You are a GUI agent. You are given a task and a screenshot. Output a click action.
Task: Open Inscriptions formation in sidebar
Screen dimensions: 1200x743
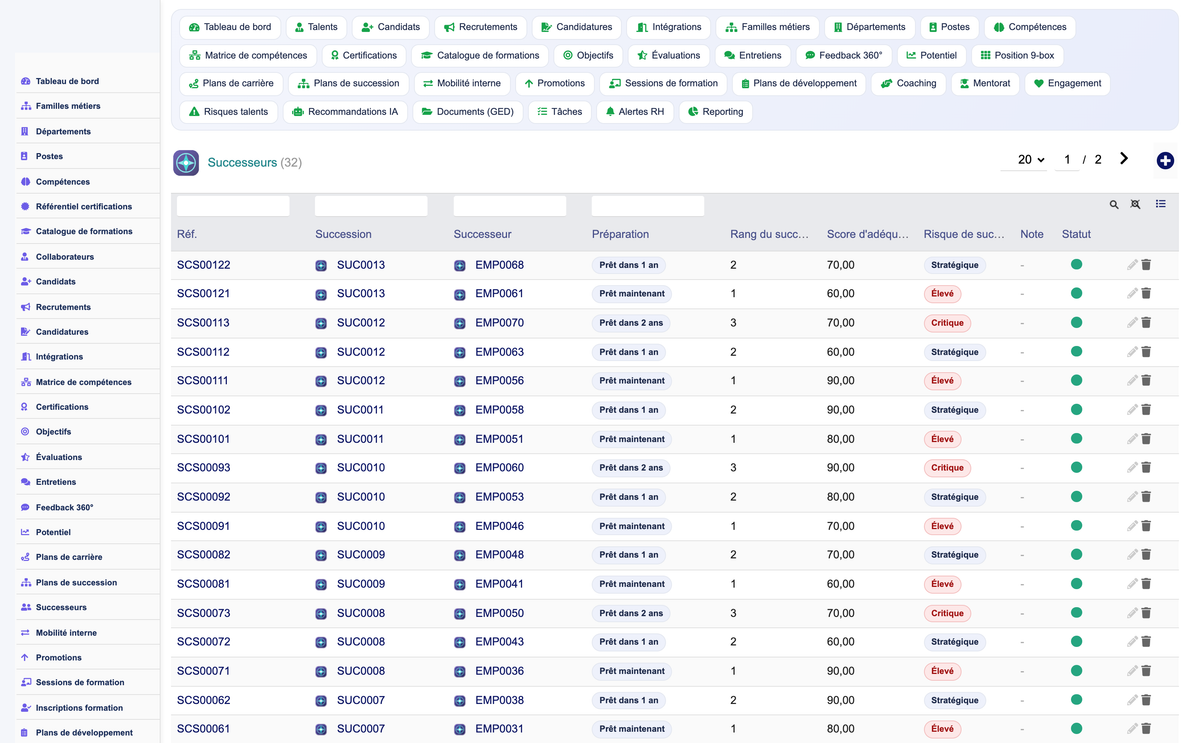pyautogui.click(x=79, y=708)
